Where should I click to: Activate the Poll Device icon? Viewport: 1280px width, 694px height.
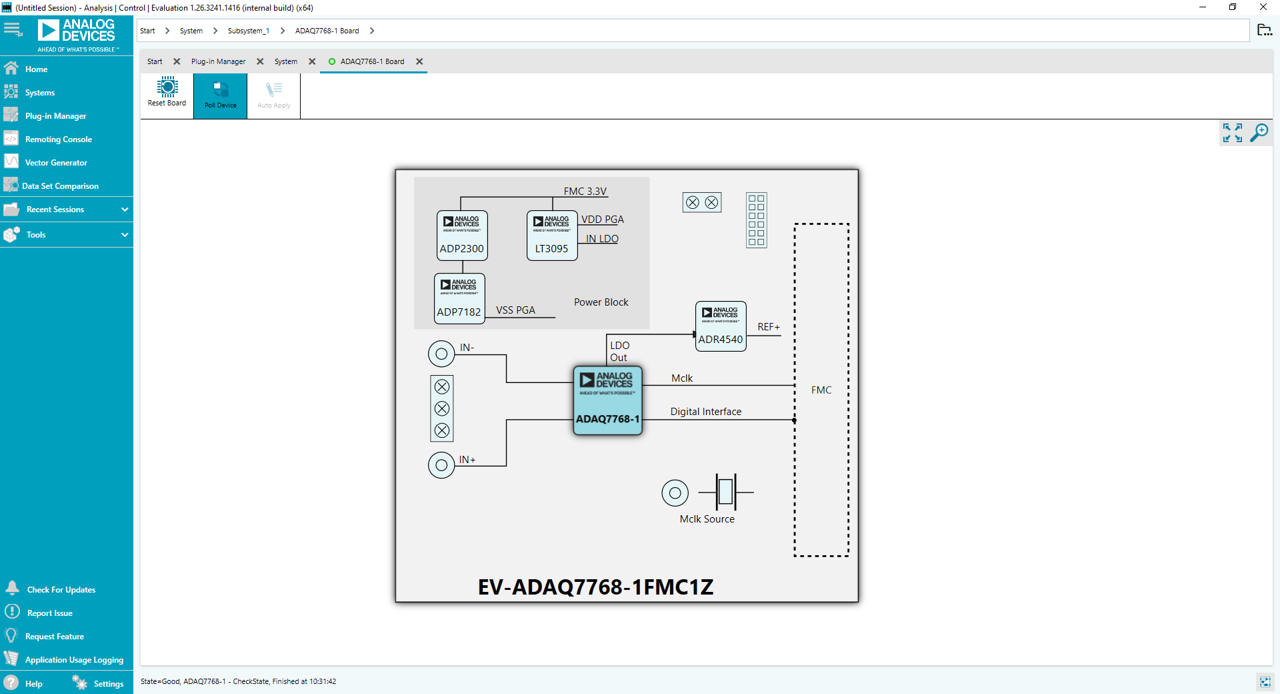220,95
